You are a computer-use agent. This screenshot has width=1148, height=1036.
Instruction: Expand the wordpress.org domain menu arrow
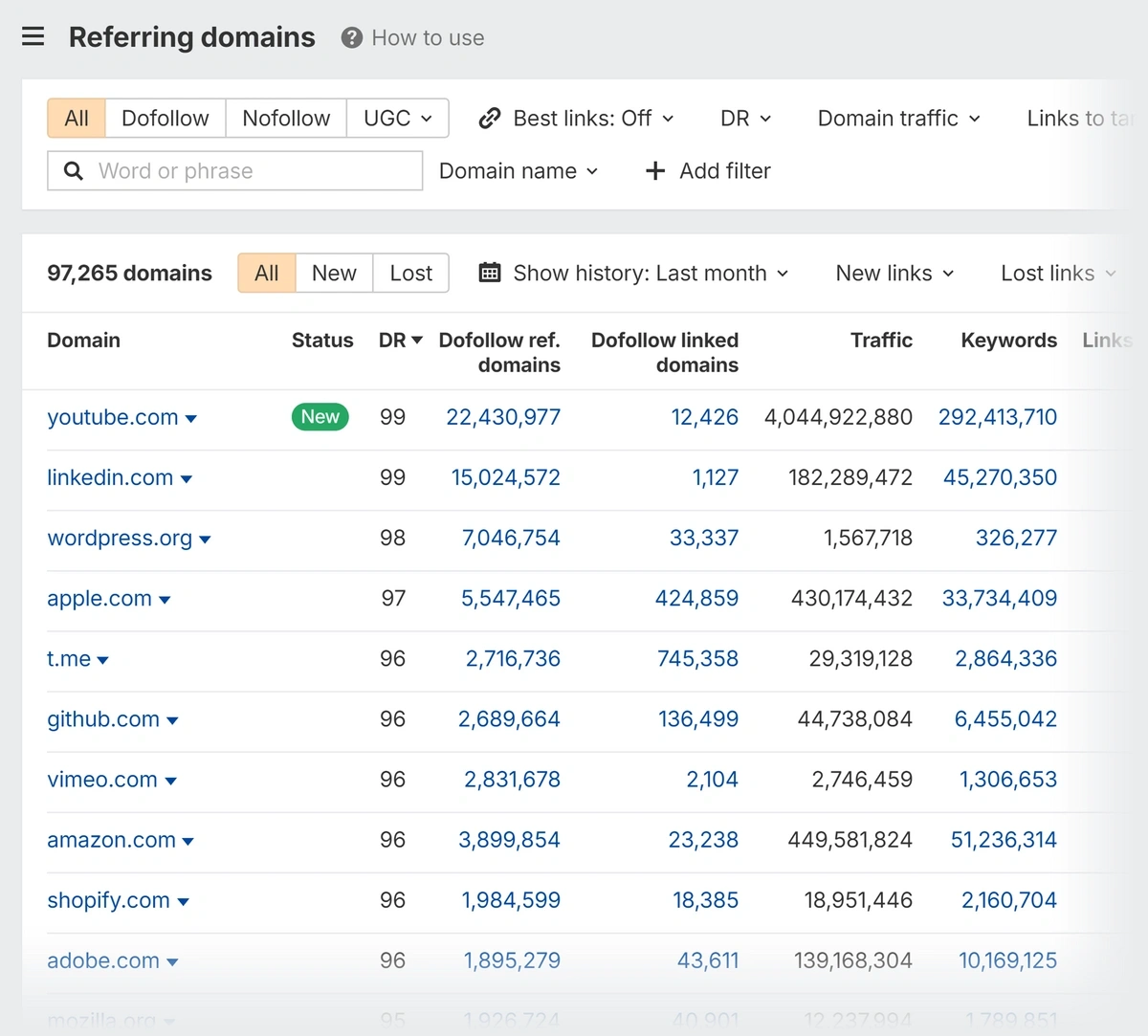pos(205,540)
